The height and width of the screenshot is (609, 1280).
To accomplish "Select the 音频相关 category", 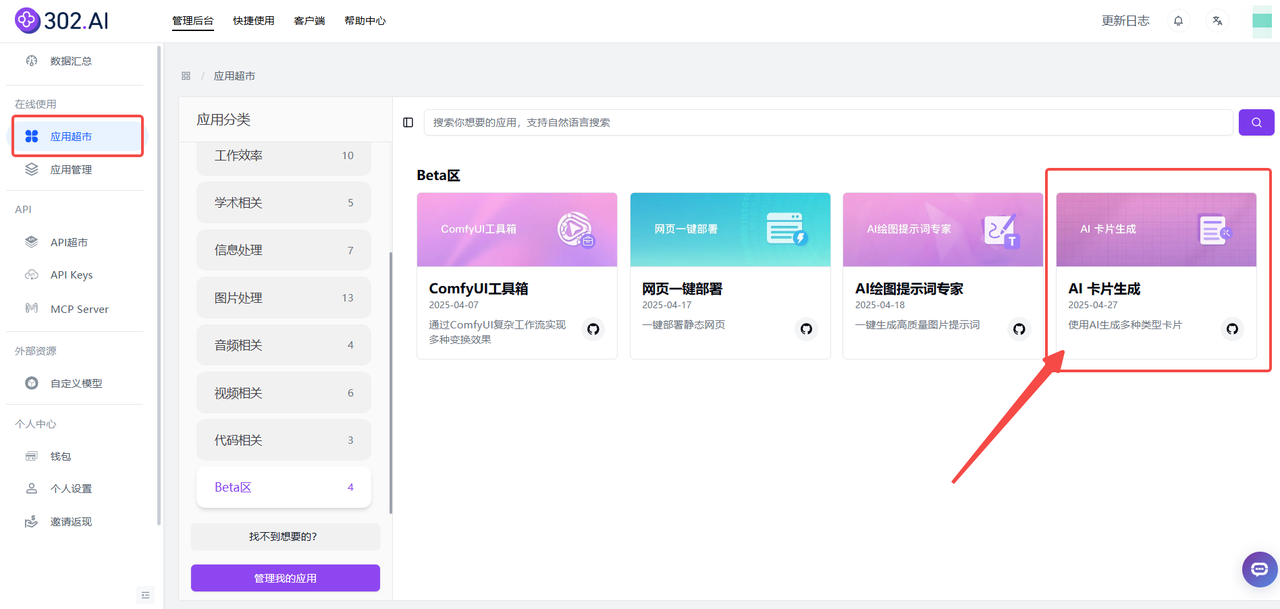I will click(x=284, y=345).
